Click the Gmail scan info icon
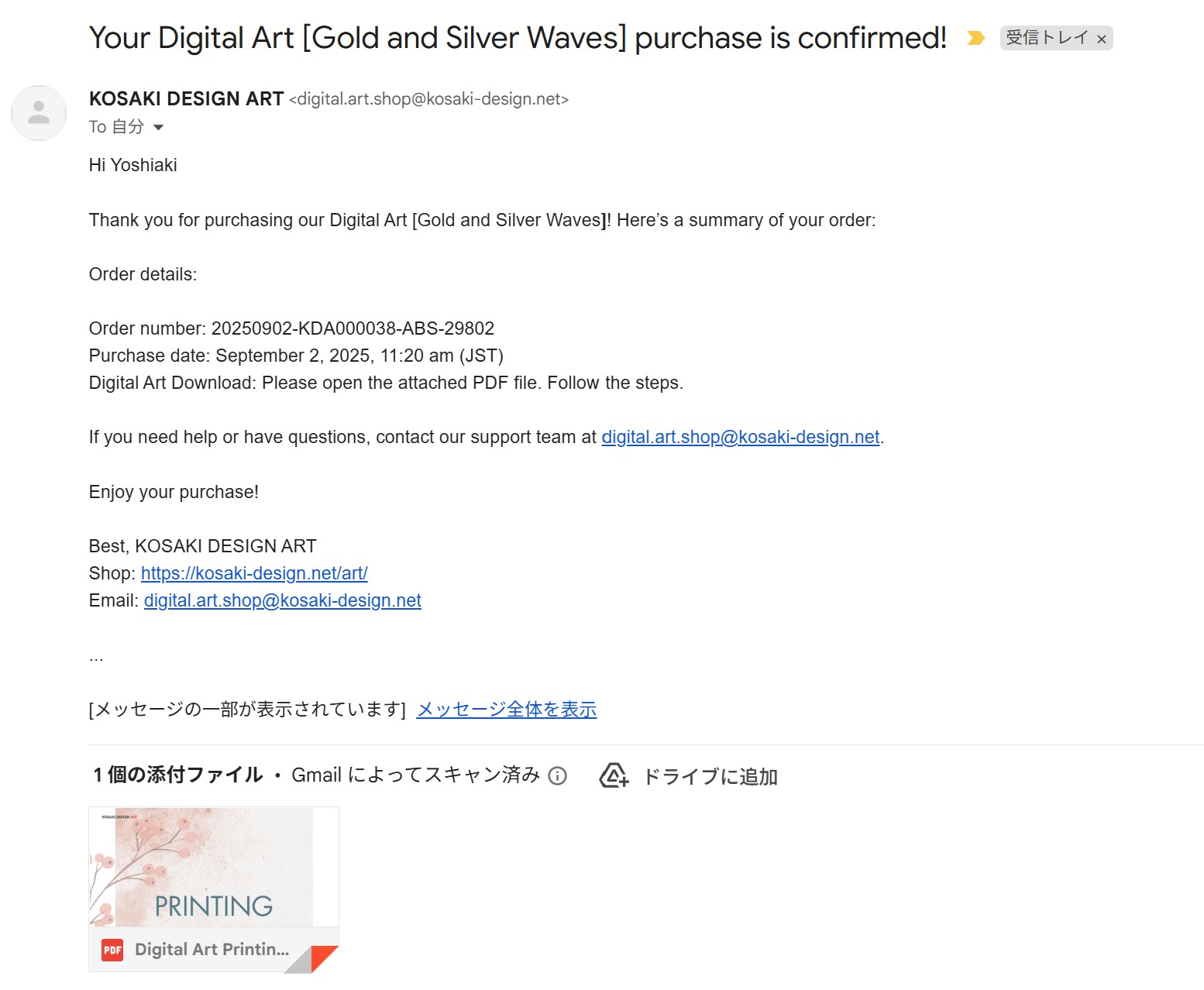1204x990 pixels. pos(557,775)
